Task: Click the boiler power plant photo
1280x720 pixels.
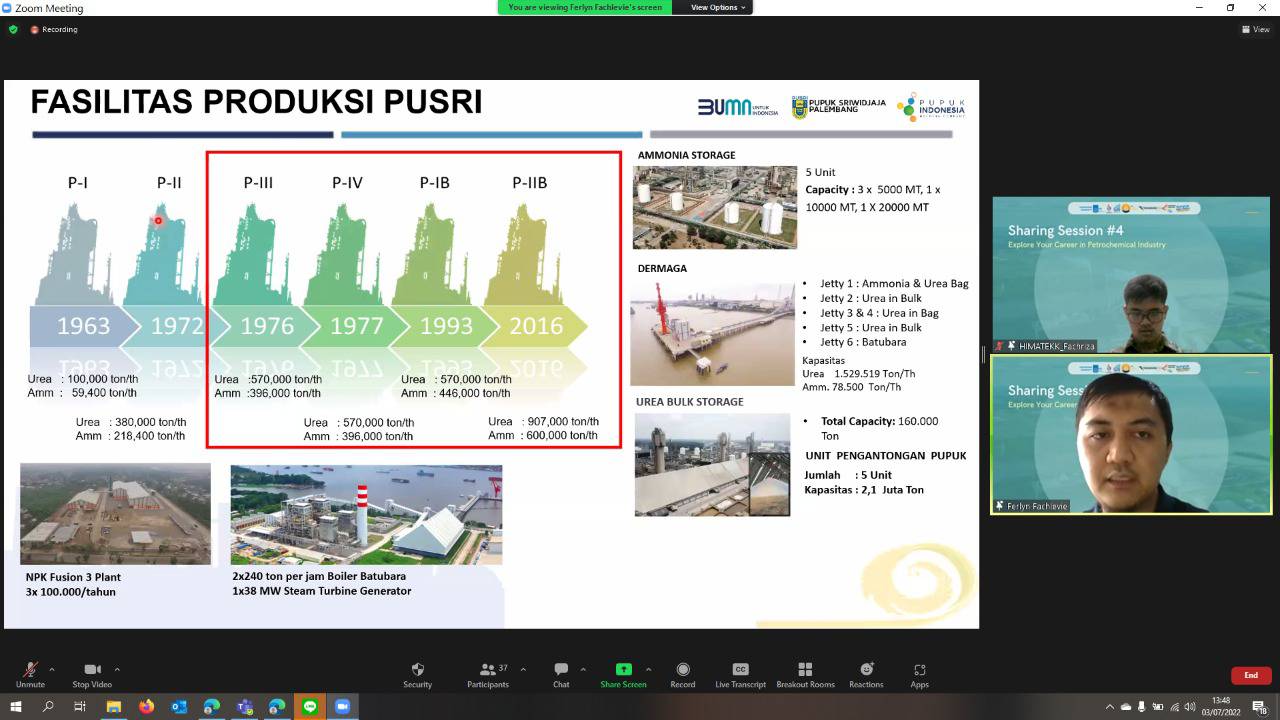Action: (x=366, y=514)
